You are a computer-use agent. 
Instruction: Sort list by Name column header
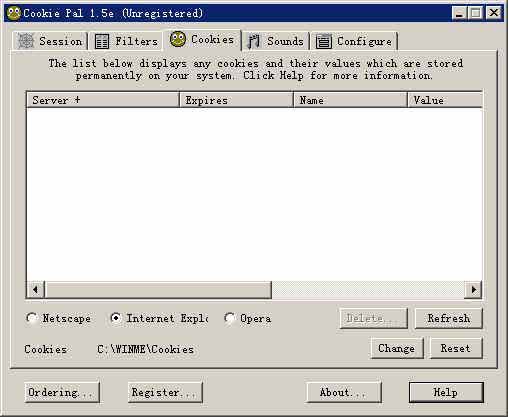tap(350, 100)
